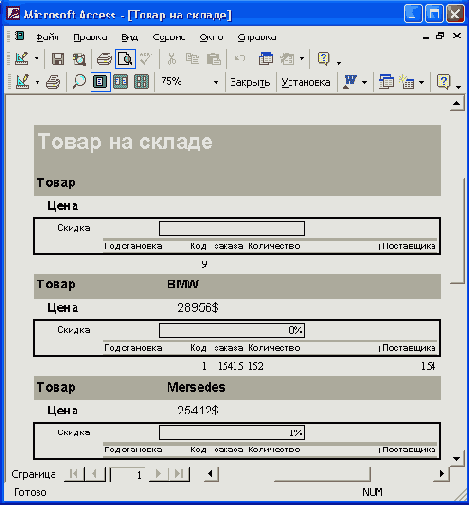Click the Help question mark icon

tap(443, 82)
